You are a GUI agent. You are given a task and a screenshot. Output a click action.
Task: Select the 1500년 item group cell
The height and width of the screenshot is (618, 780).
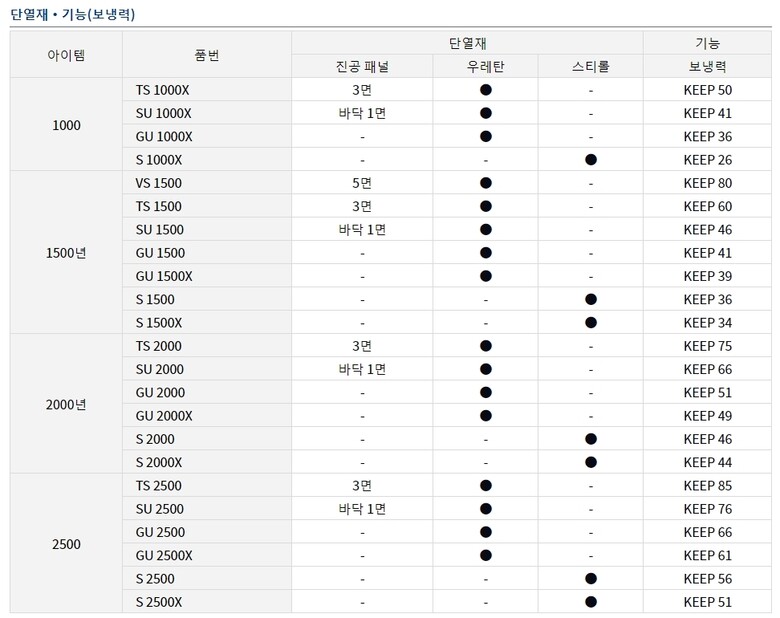(66, 253)
